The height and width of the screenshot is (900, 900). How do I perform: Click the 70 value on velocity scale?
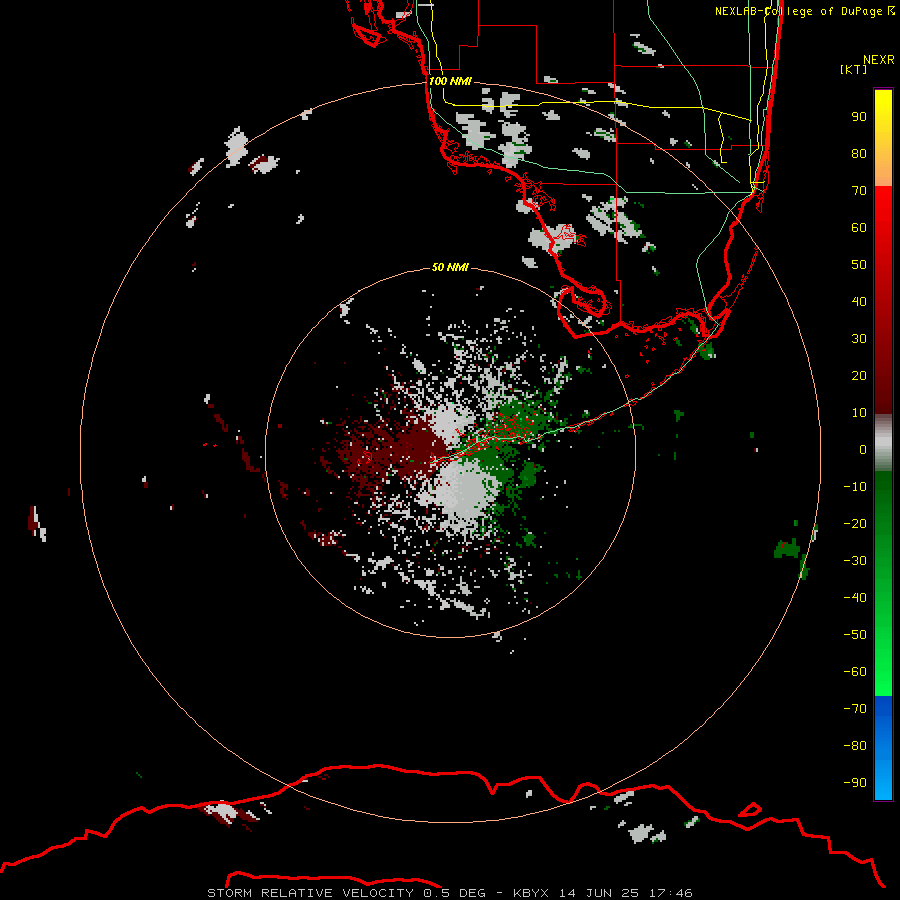[x=859, y=191]
